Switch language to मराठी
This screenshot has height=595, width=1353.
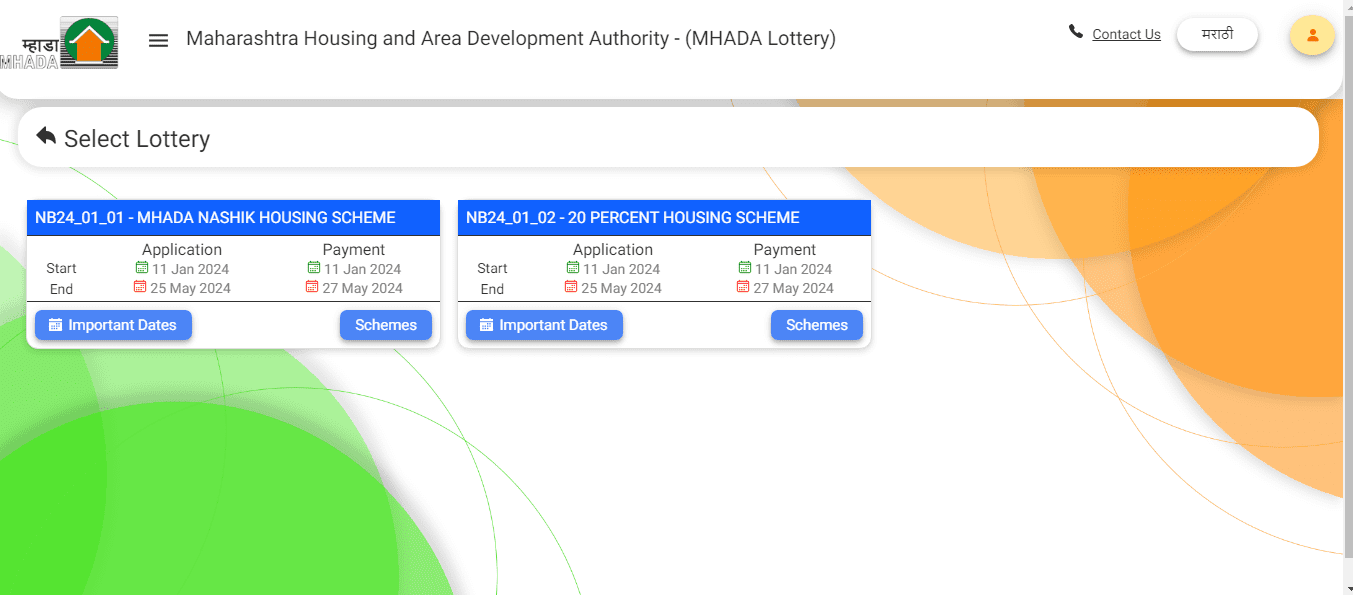click(x=1217, y=34)
